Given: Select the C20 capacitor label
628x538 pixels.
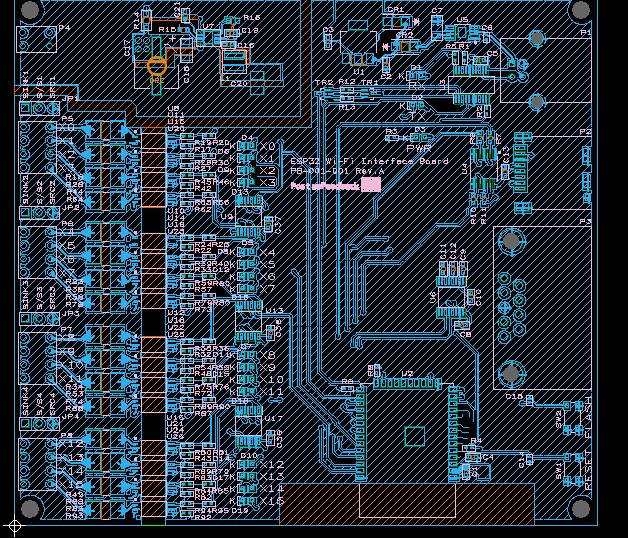Looking at the screenshot, I should [240, 84].
